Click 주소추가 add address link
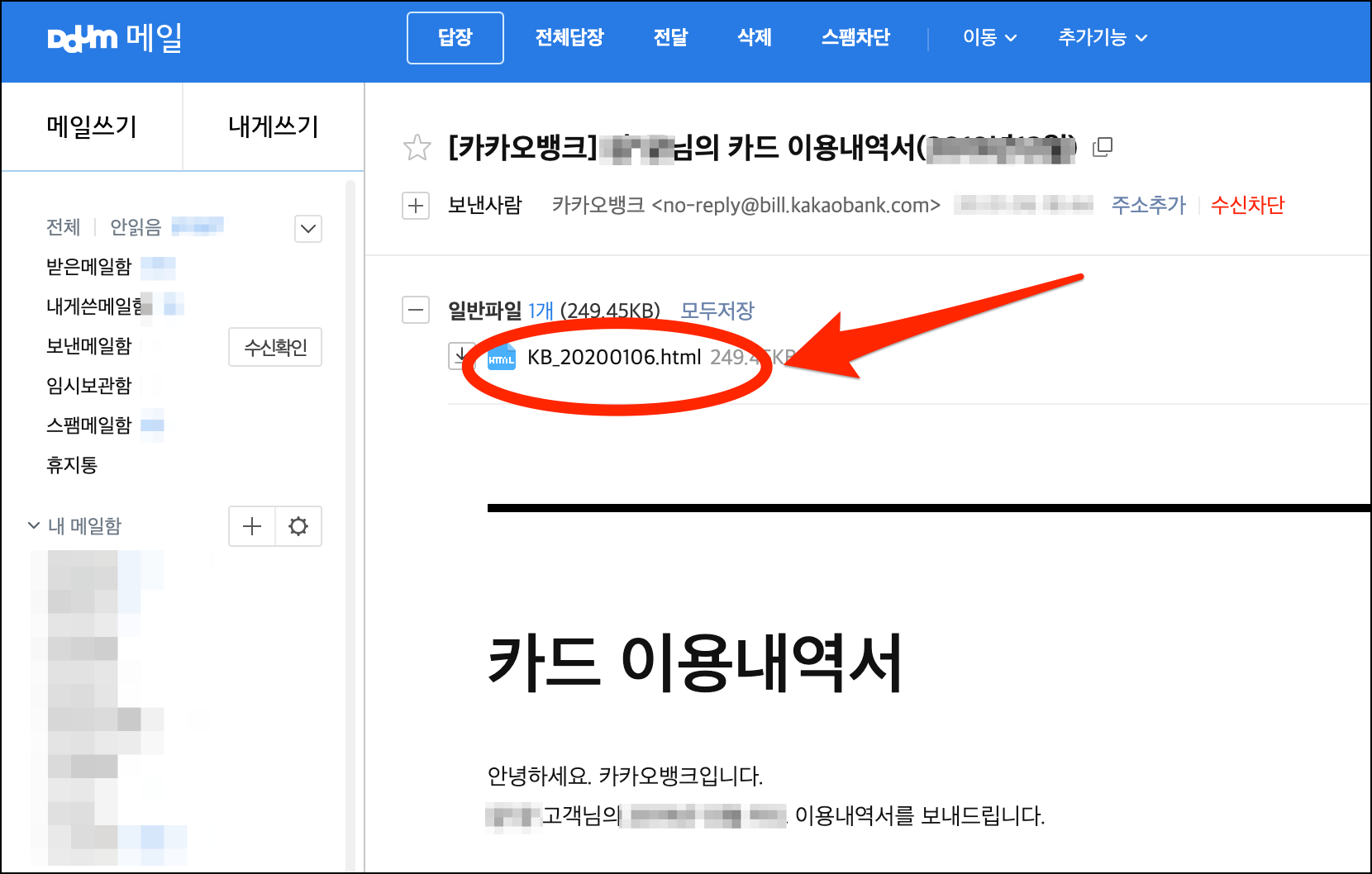Viewport: 1372px width, 874px height. [1149, 205]
